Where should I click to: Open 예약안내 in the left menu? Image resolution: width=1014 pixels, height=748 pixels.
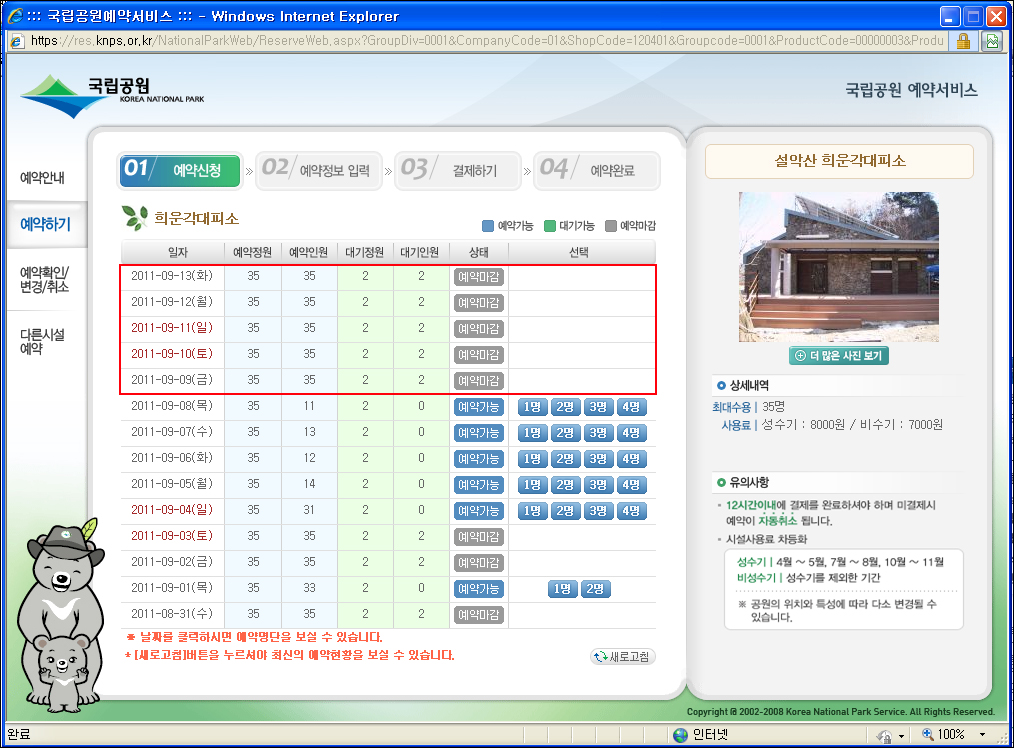point(43,179)
